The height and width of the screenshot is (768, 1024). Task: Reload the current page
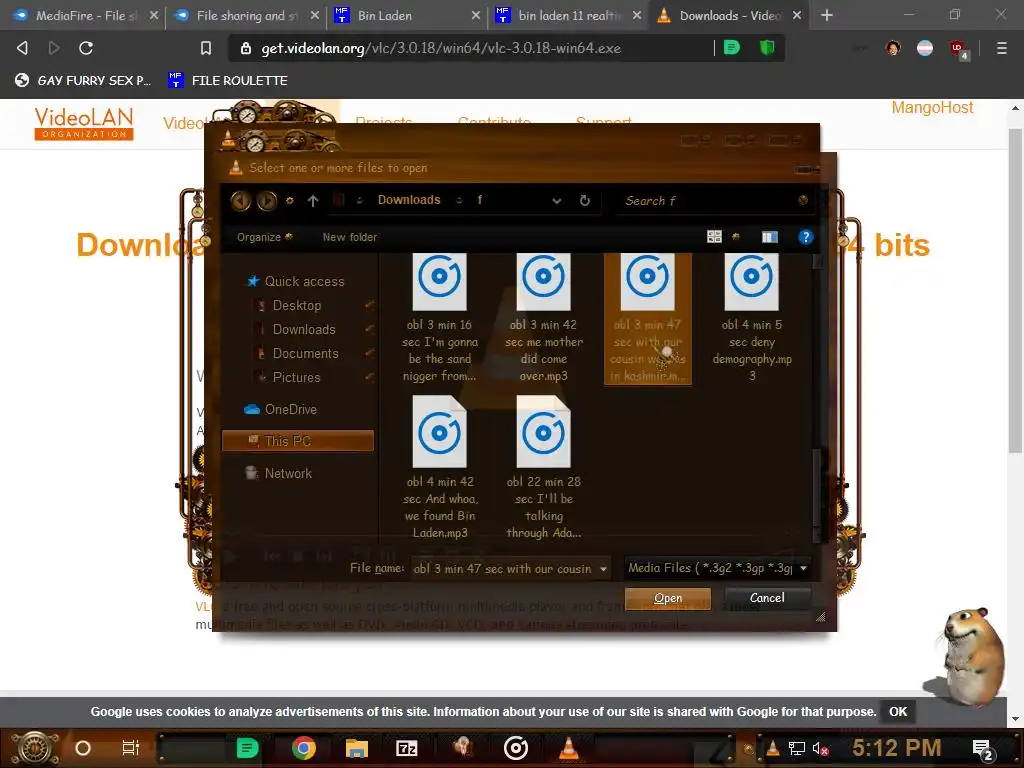(86, 48)
